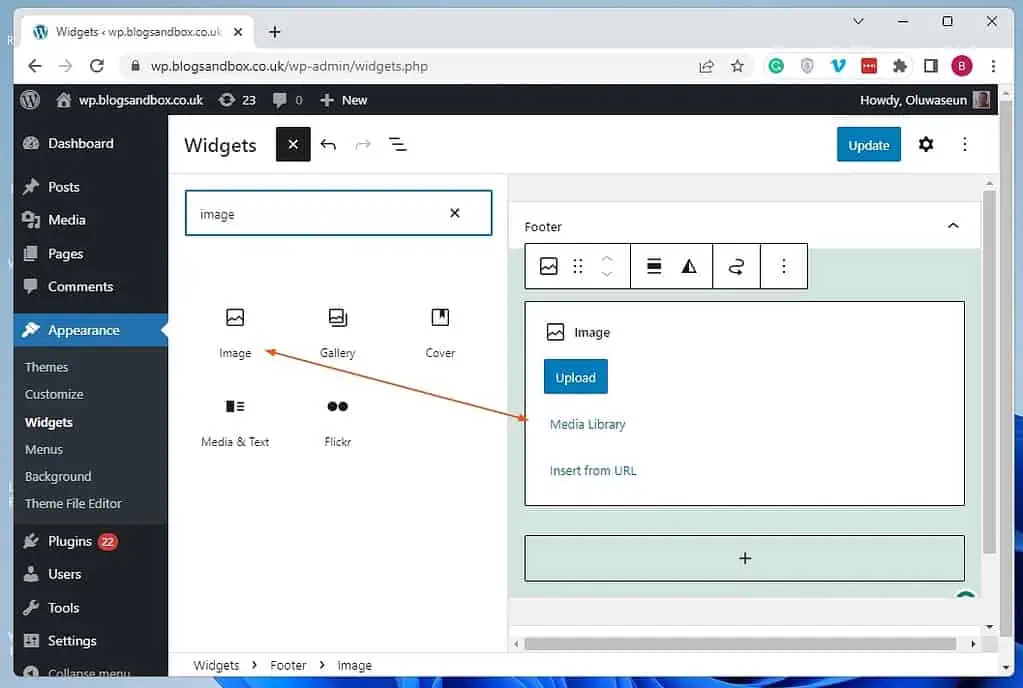Screen dimensions: 1023x688
Task: Collapse the Footer widget area panel
Action: [952, 225]
